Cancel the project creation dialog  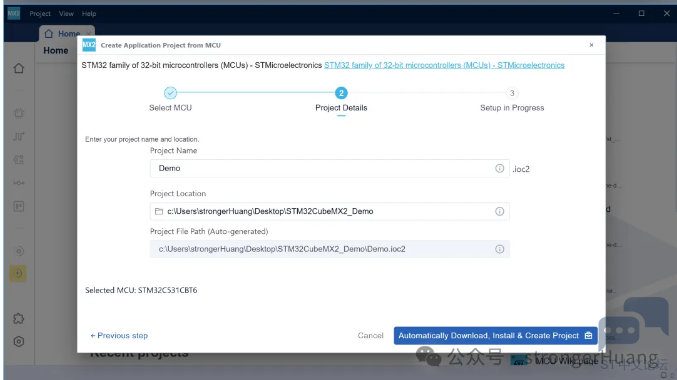[x=370, y=336]
